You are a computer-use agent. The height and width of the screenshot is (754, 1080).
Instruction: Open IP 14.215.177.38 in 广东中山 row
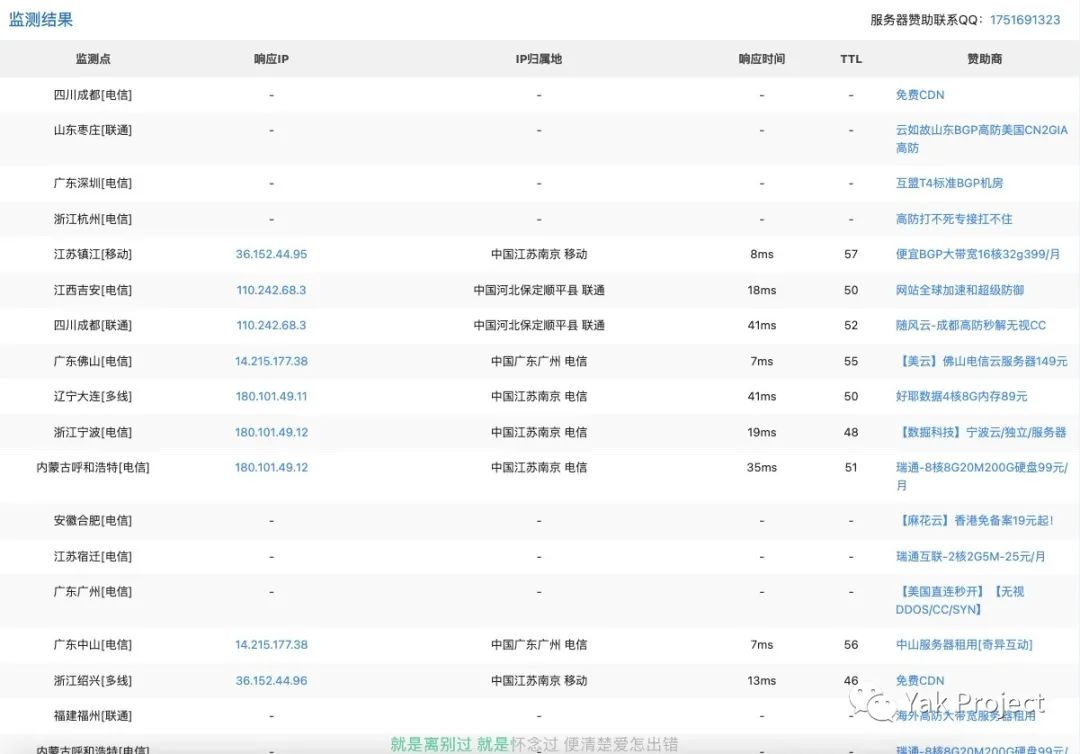pyautogui.click(x=271, y=645)
